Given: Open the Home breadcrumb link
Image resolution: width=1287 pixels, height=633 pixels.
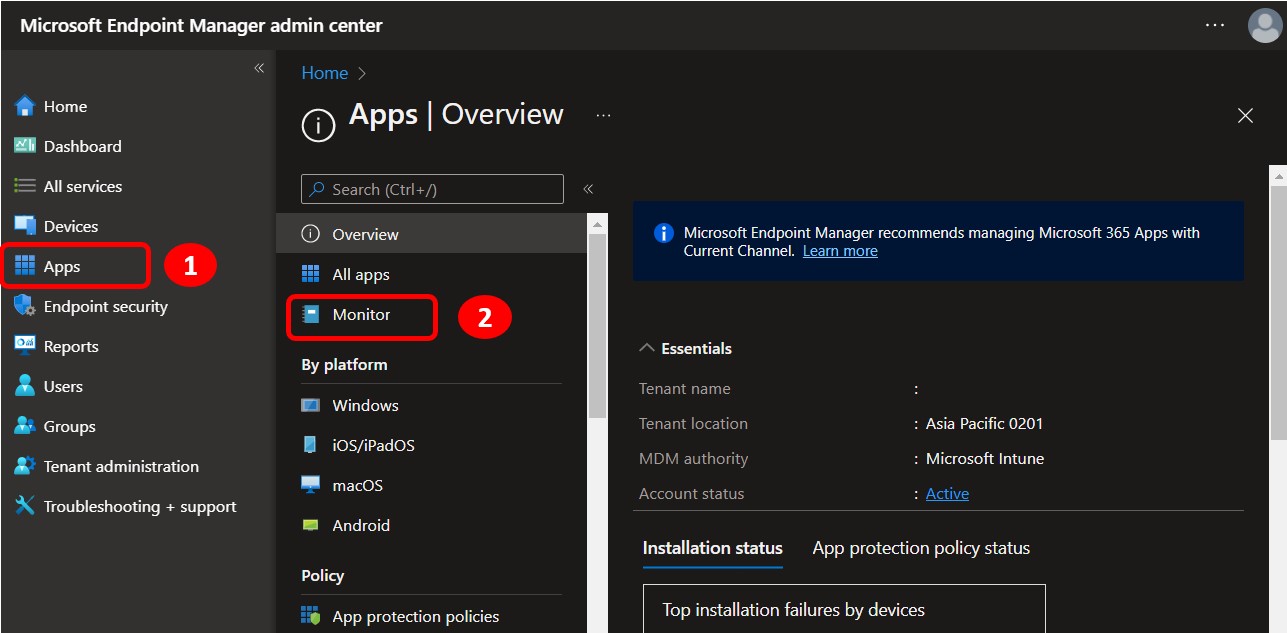Looking at the screenshot, I should point(324,72).
